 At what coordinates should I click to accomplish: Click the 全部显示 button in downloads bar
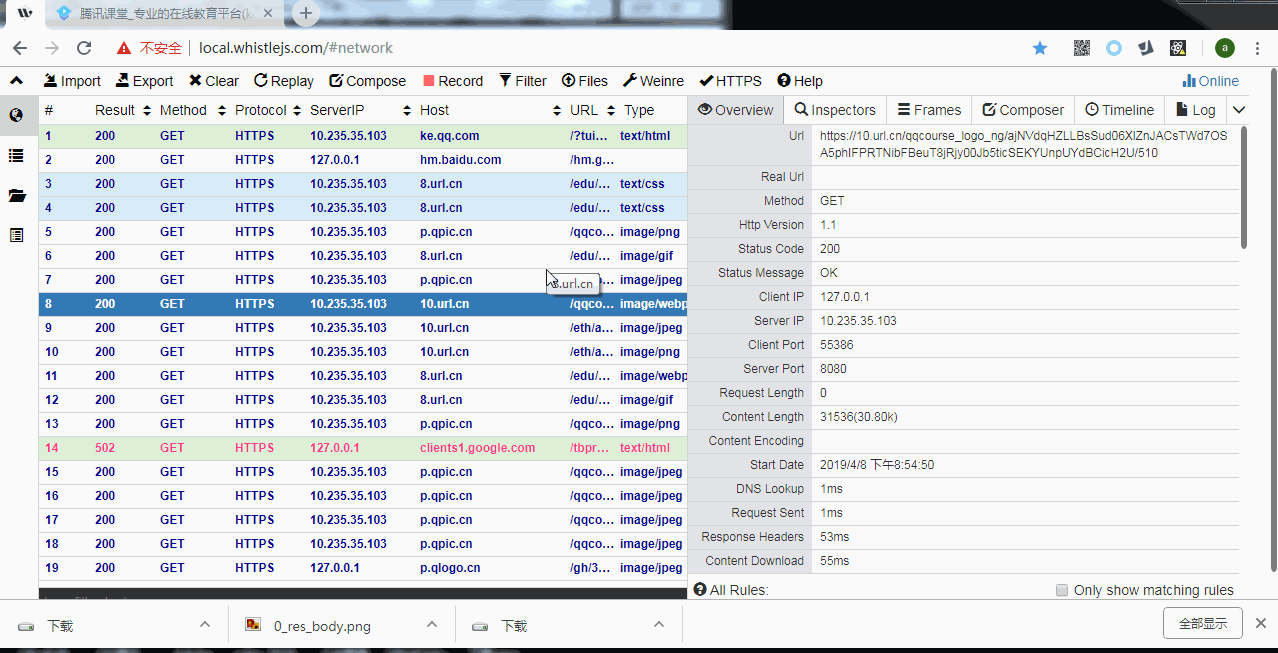1202,623
